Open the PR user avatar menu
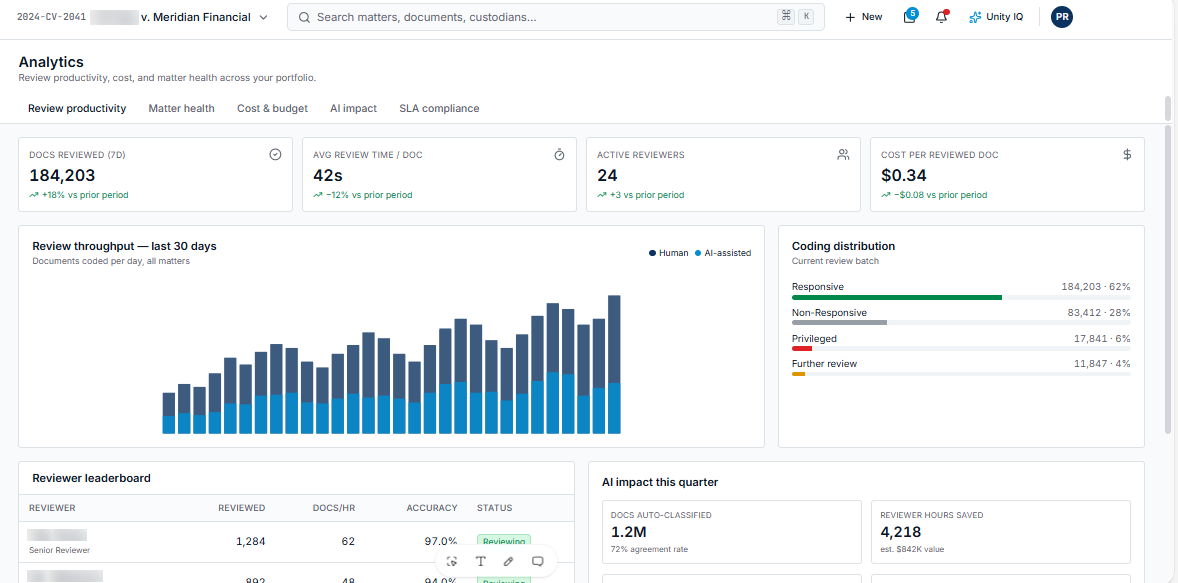Image resolution: width=1178 pixels, height=583 pixels. pyautogui.click(x=1062, y=17)
